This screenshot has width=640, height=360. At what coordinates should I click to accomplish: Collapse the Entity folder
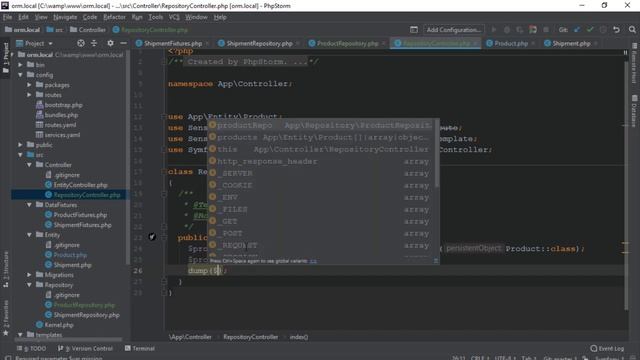point(29,235)
